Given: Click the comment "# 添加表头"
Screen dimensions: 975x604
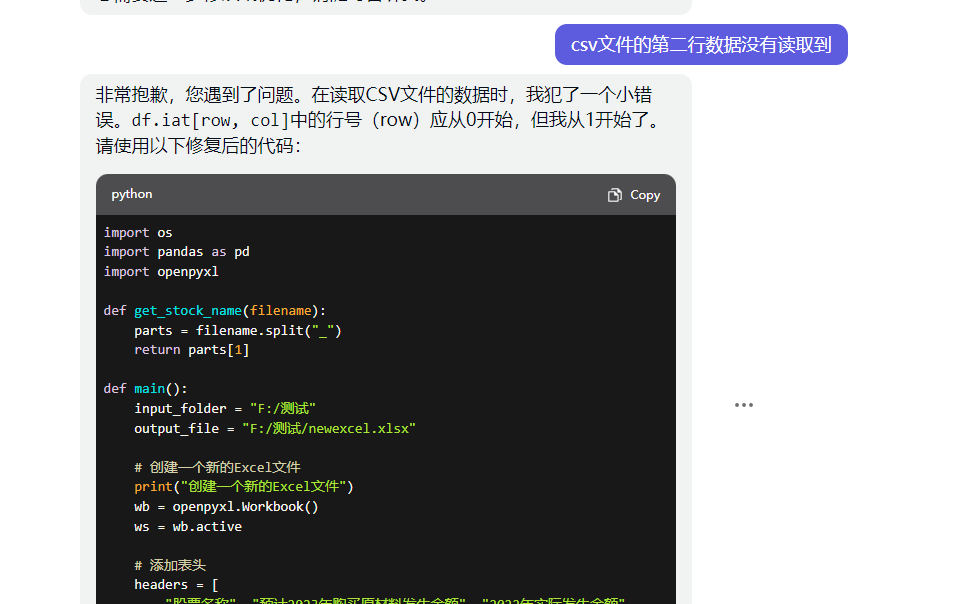Looking at the screenshot, I should (170, 565).
